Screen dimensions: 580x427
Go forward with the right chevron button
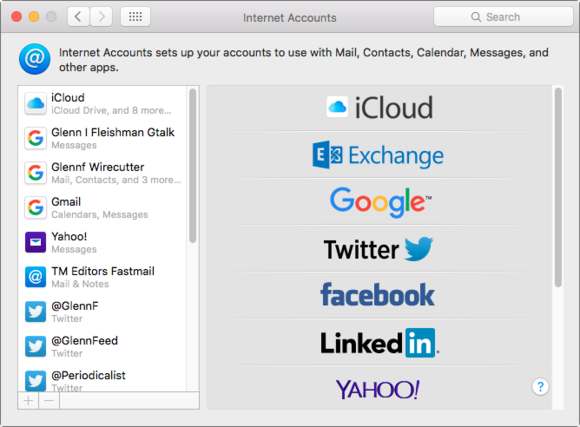tap(101, 17)
